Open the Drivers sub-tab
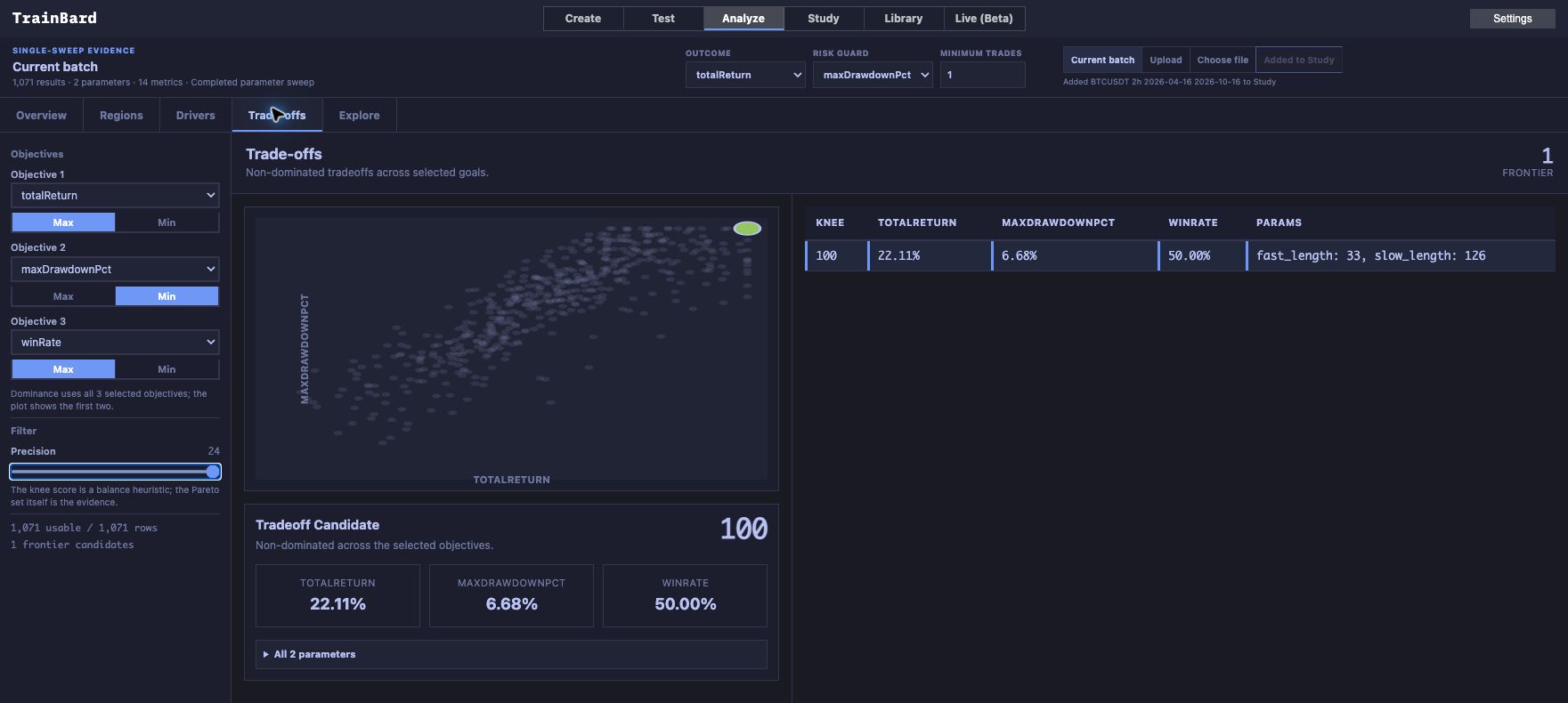 pos(196,116)
